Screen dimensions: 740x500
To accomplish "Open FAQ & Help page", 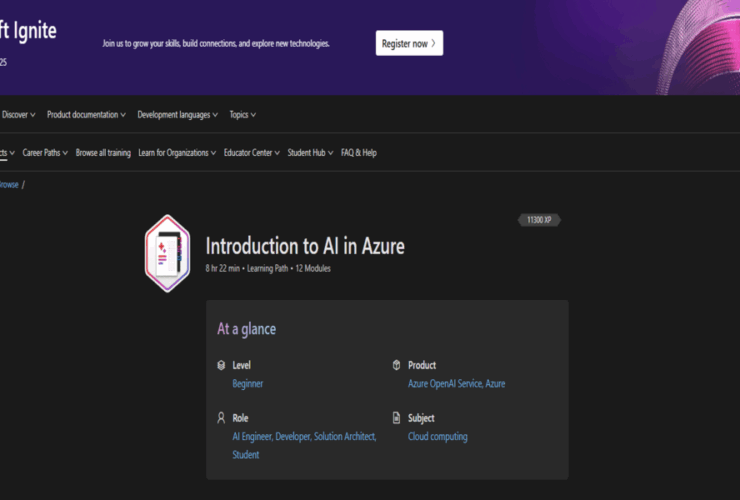I will (359, 153).
